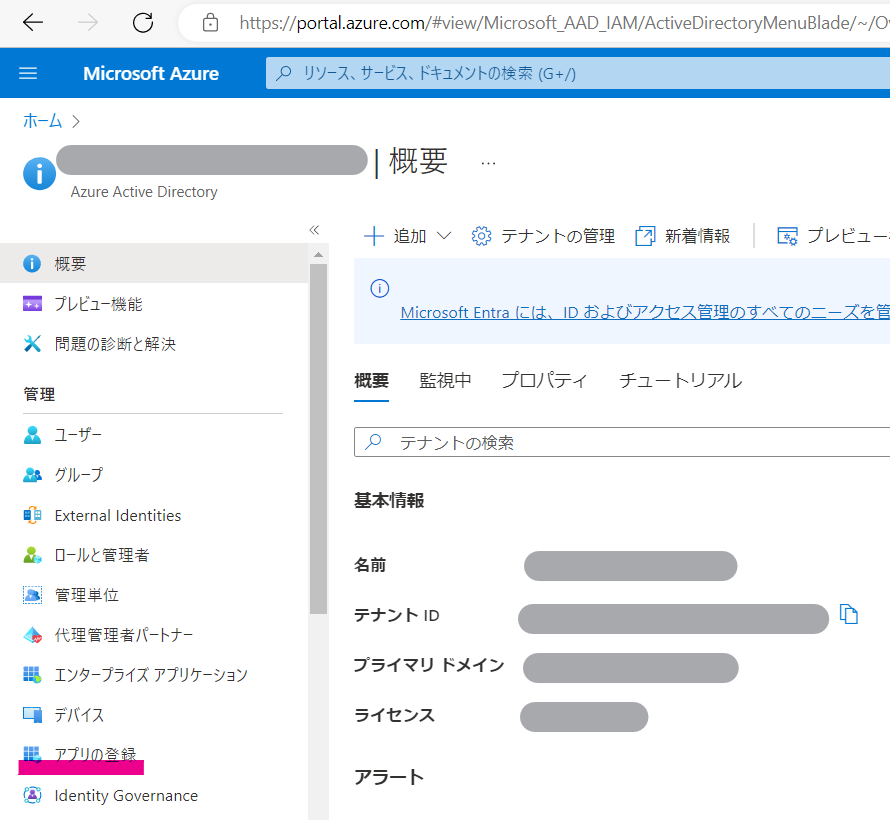The width and height of the screenshot is (890, 820).
Task: Click the plus icon beside 追加
Action: click(x=373, y=236)
